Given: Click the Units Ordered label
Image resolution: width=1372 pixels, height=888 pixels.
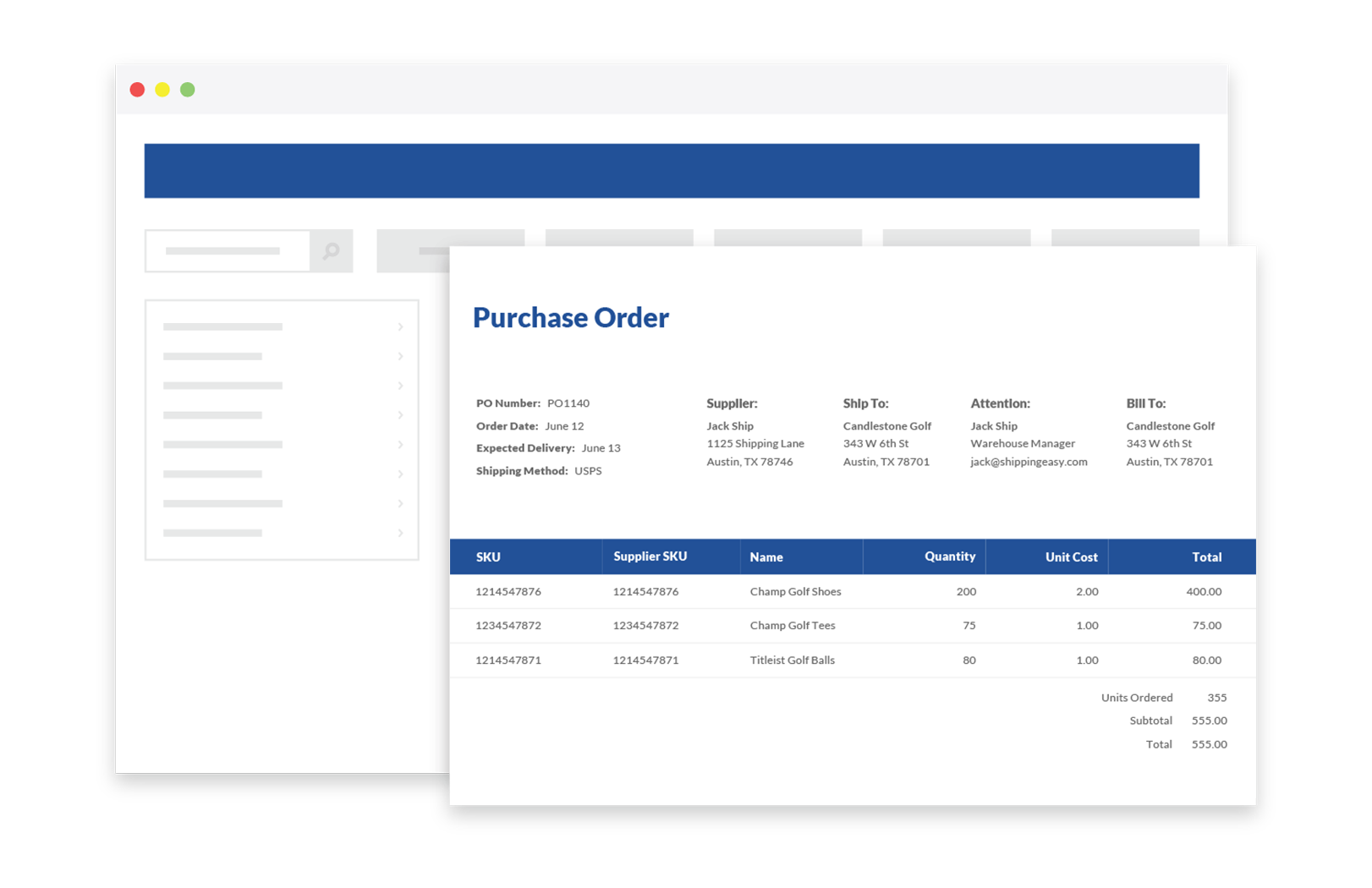Looking at the screenshot, I should tap(1137, 698).
